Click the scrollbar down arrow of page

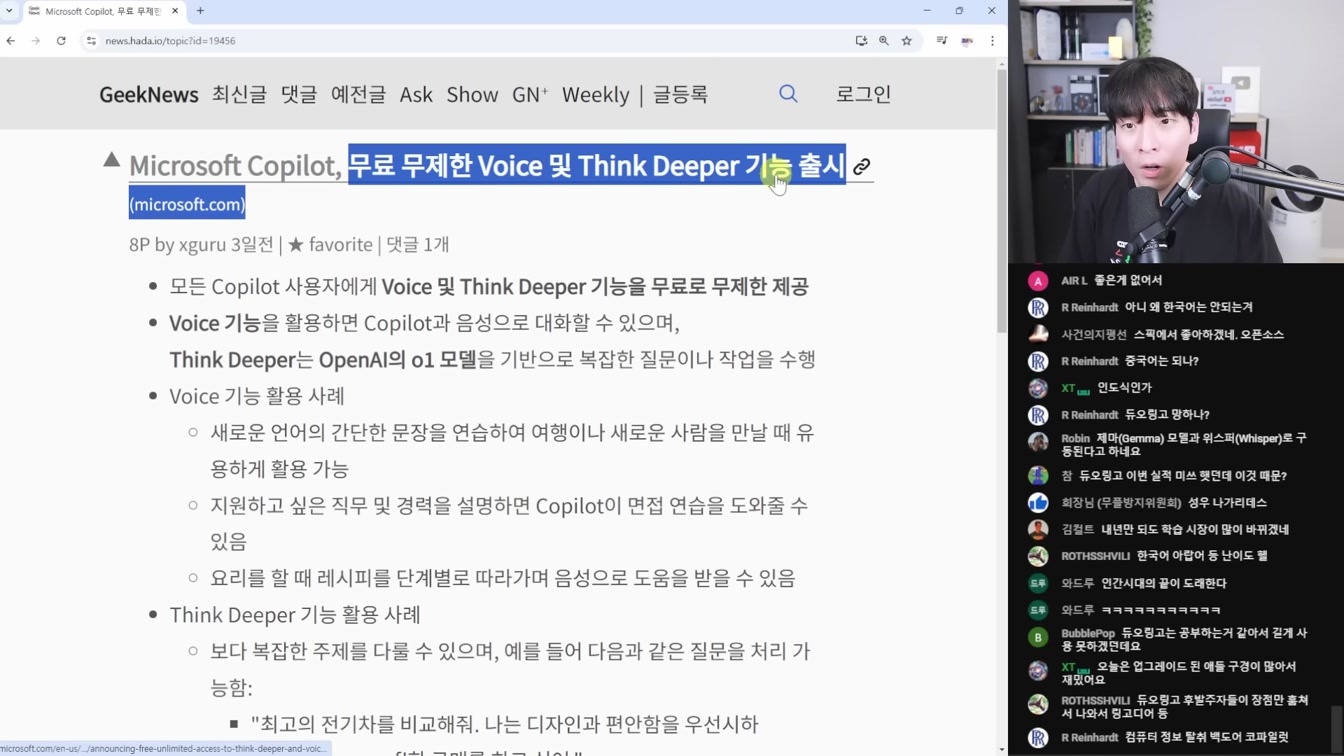(x=1002, y=750)
